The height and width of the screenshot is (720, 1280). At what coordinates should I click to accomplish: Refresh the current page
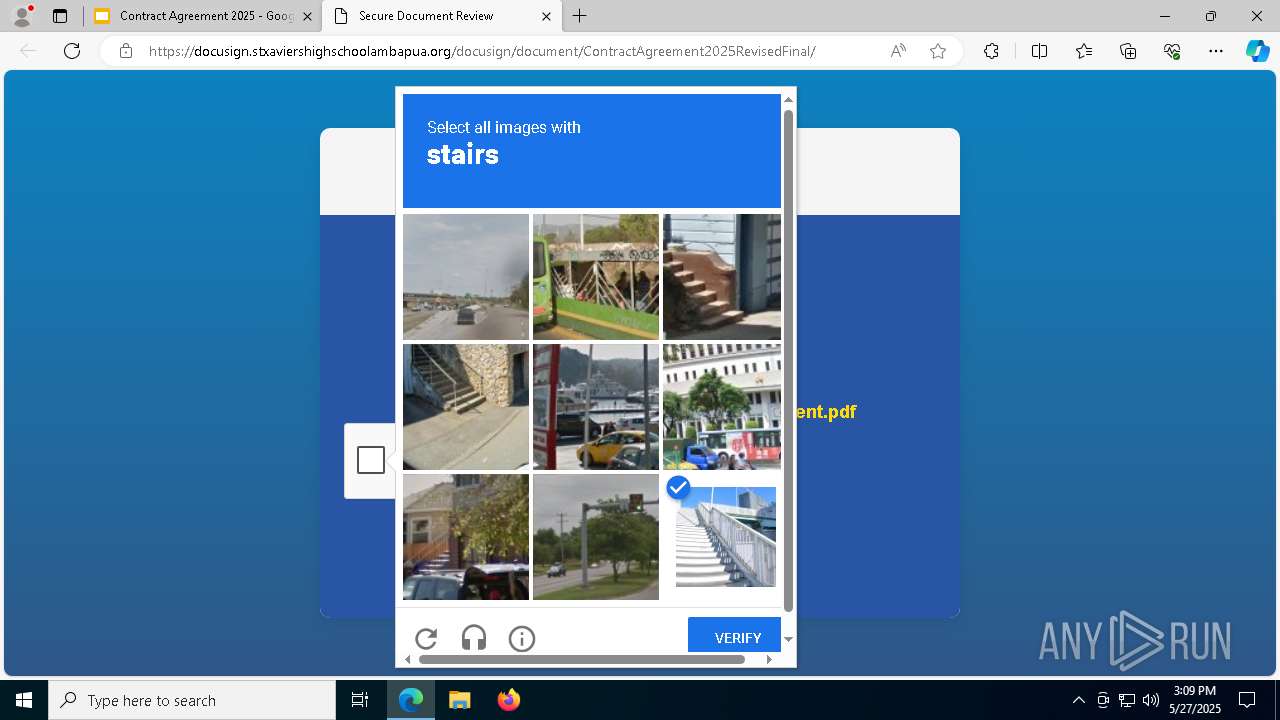[x=72, y=51]
